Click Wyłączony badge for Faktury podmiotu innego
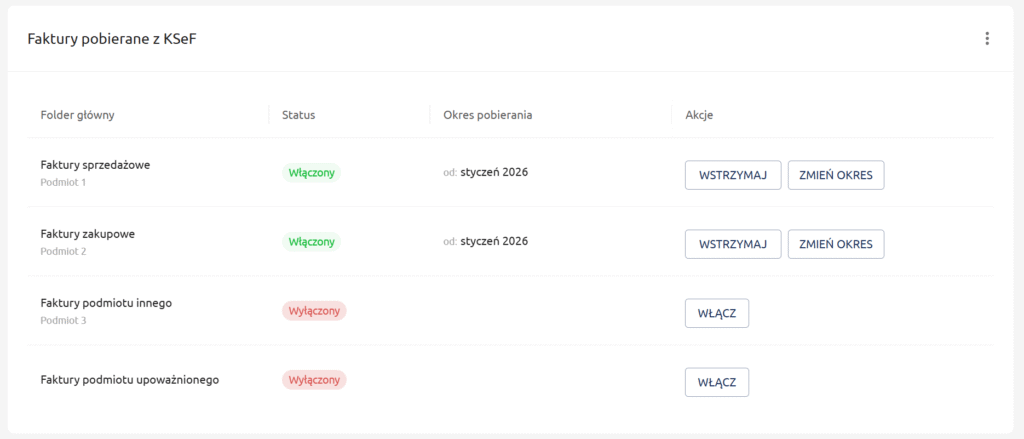Image resolution: width=1024 pixels, height=439 pixels. 314,311
